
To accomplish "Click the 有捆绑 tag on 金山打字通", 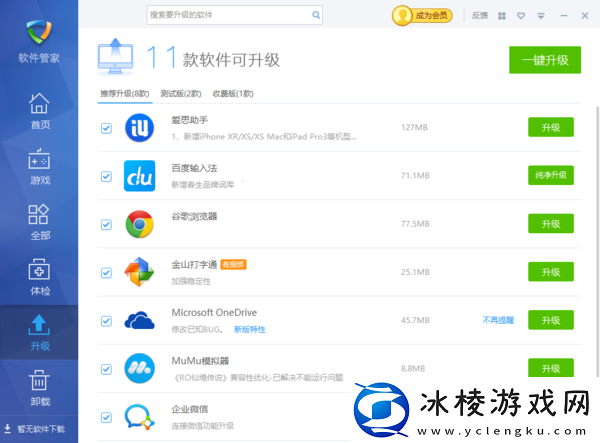I will [x=233, y=264].
